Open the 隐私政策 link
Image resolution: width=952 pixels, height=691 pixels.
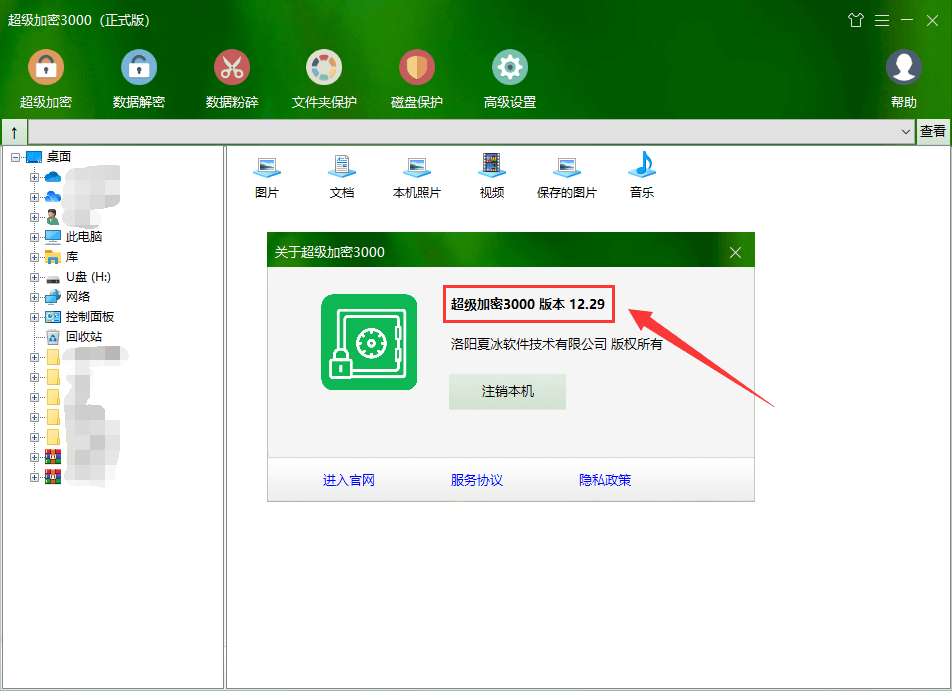pos(605,480)
